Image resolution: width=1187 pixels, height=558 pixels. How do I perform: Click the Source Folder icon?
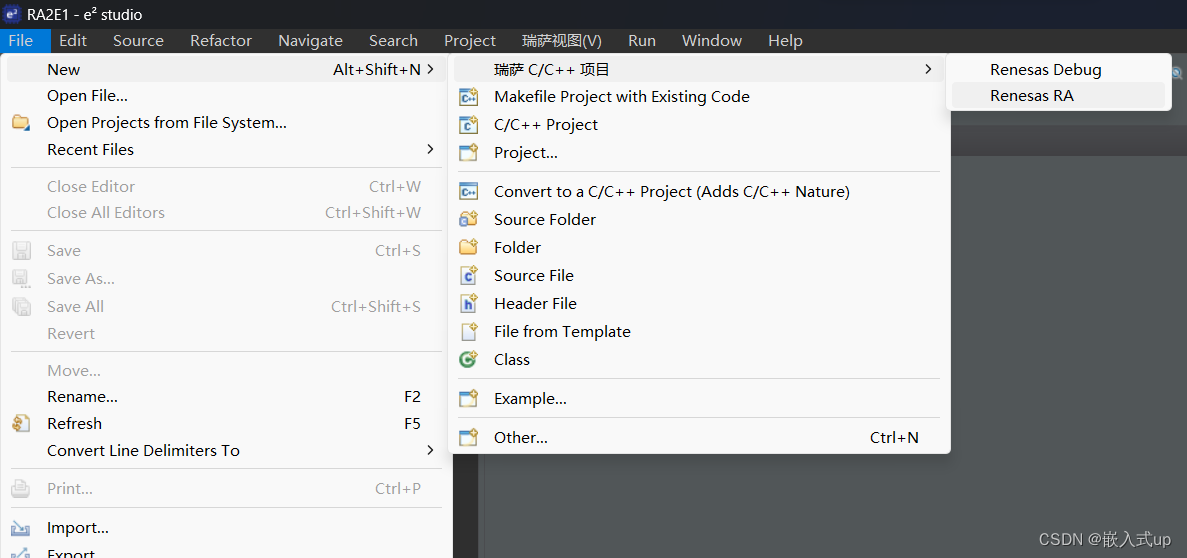click(469, 220)
